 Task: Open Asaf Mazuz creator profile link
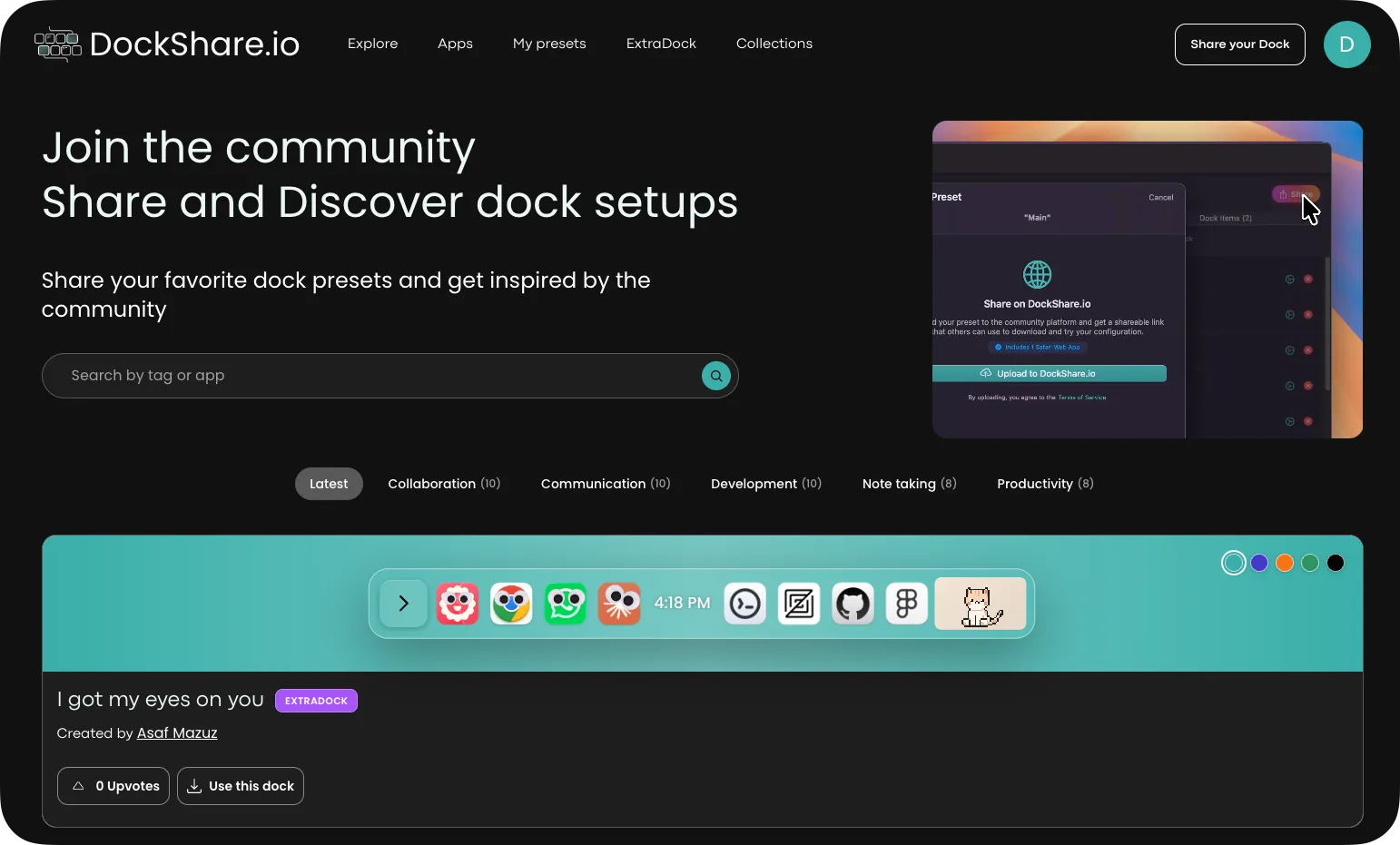177,733
